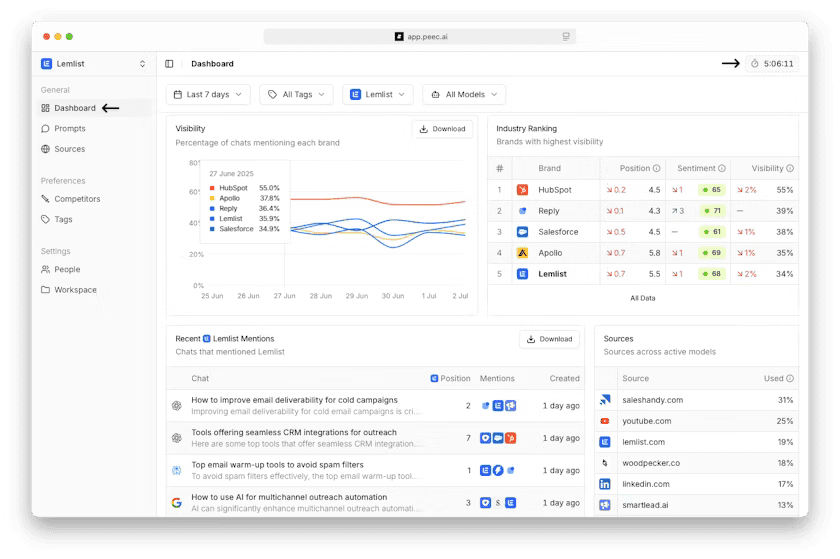
Task: Toggle the sidebar collapse icon
Action: point(169,64)
